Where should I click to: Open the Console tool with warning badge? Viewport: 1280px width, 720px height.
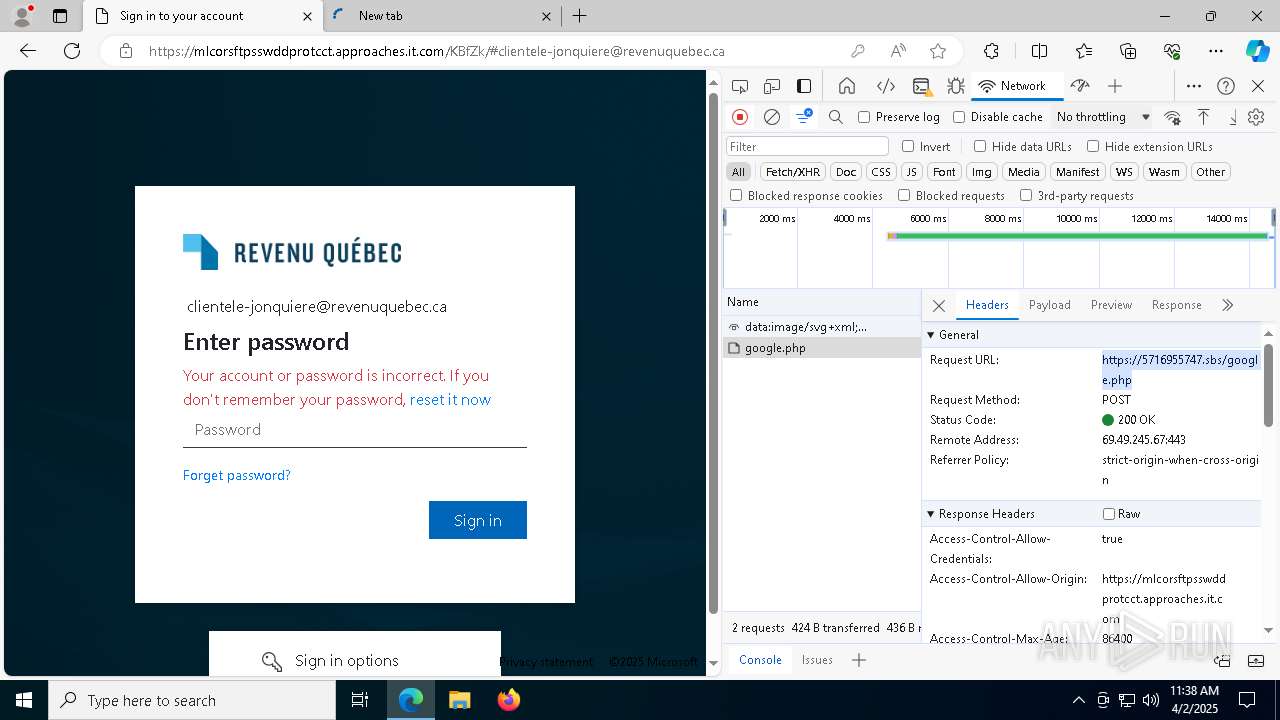pos(921,86)
